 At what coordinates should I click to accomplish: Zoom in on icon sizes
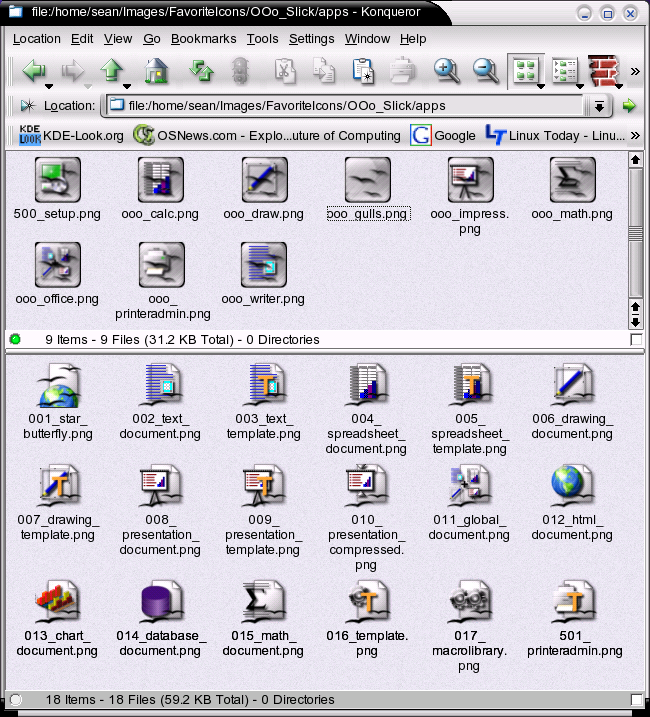tap(446, 71)
